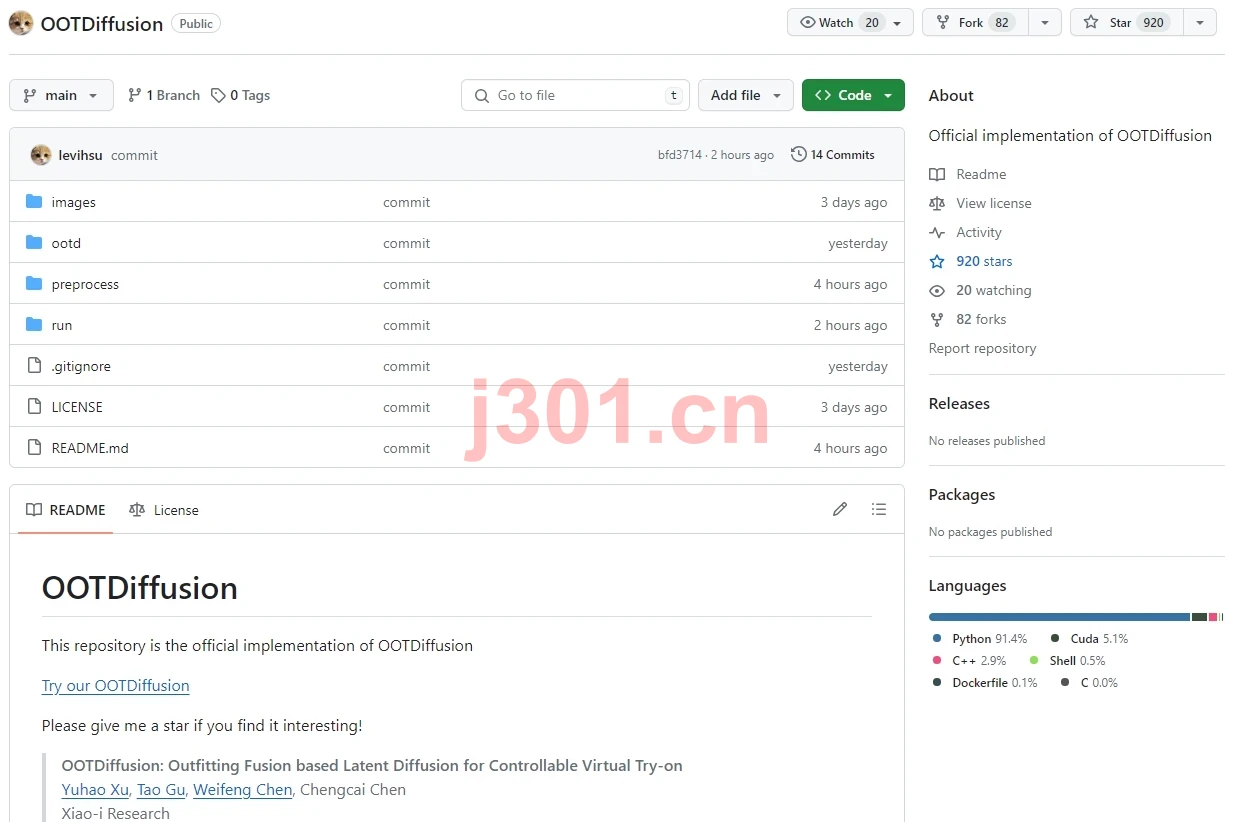Open commit message for images row

(406, 202)
